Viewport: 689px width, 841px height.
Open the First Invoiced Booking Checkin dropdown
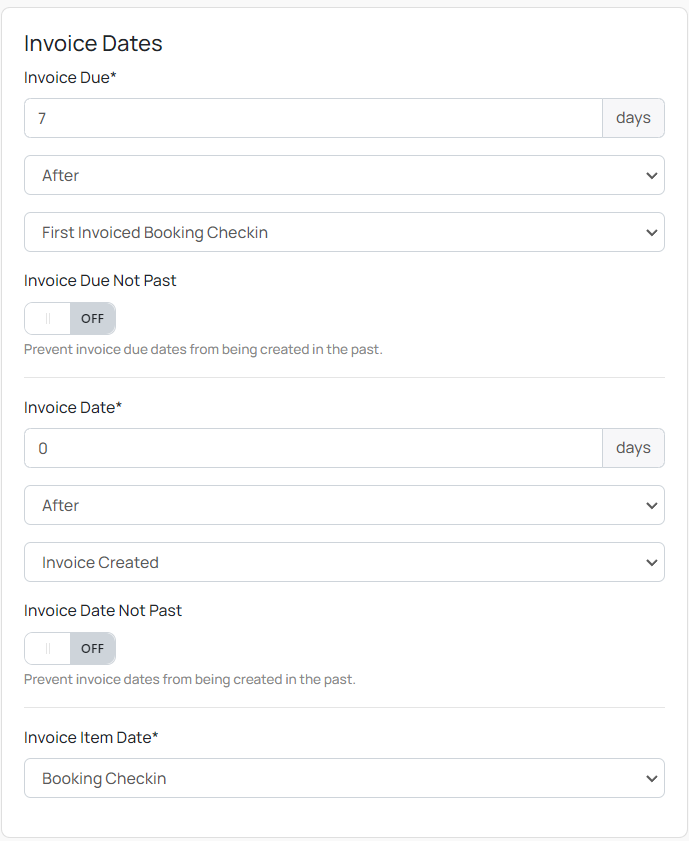tap(344, 232)
